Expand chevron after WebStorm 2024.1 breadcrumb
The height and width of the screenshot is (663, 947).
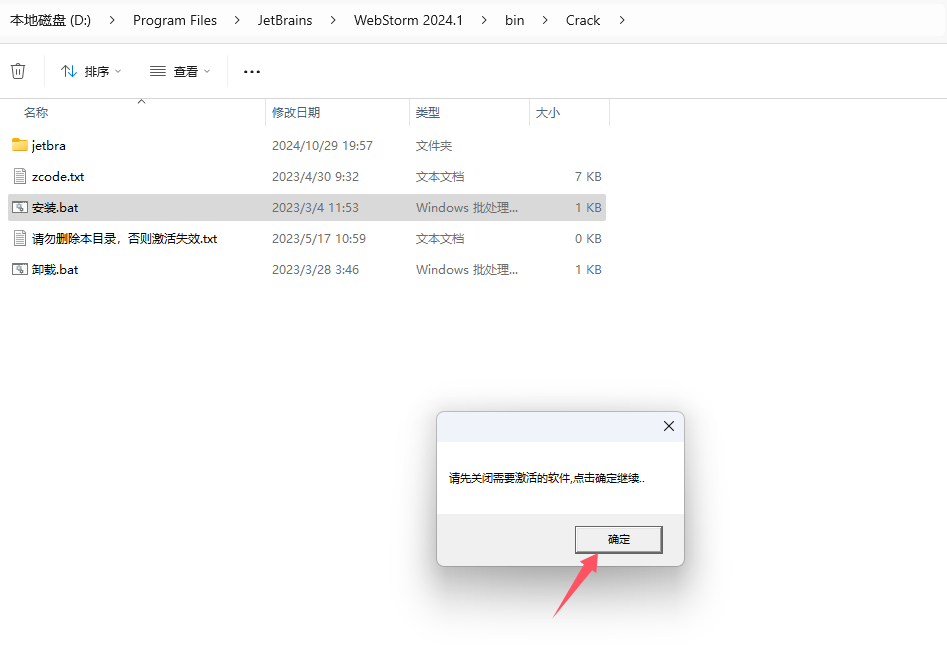point(484,21)
